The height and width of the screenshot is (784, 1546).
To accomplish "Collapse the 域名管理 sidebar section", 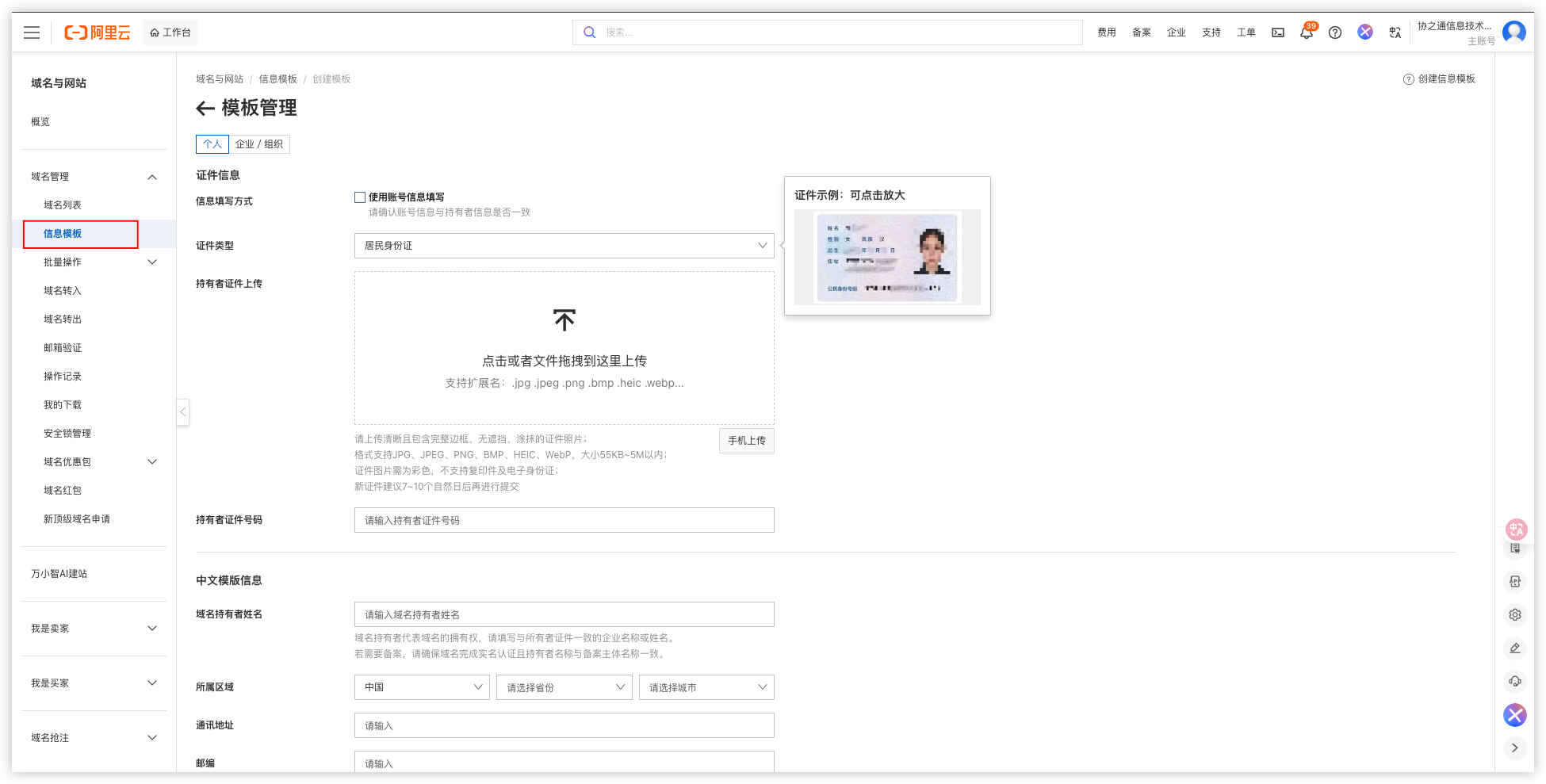I will [x=152, y=177].
